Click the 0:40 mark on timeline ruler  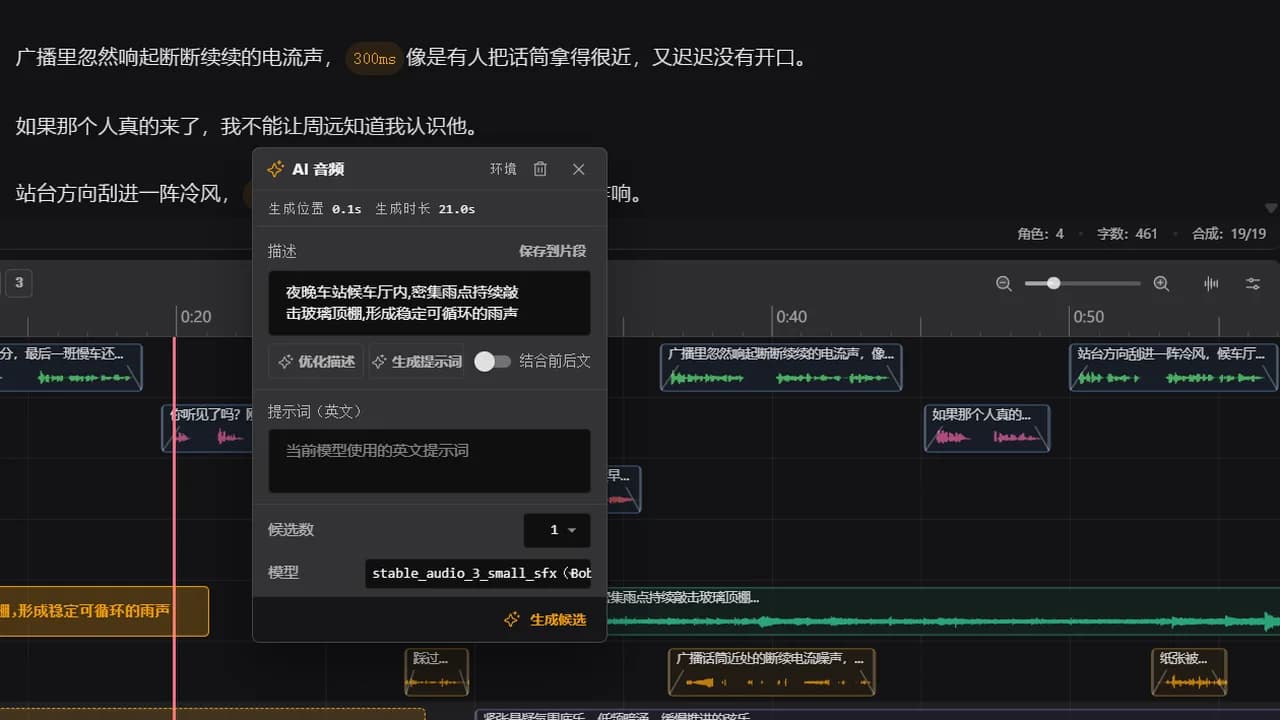click(x=791, y=317)
